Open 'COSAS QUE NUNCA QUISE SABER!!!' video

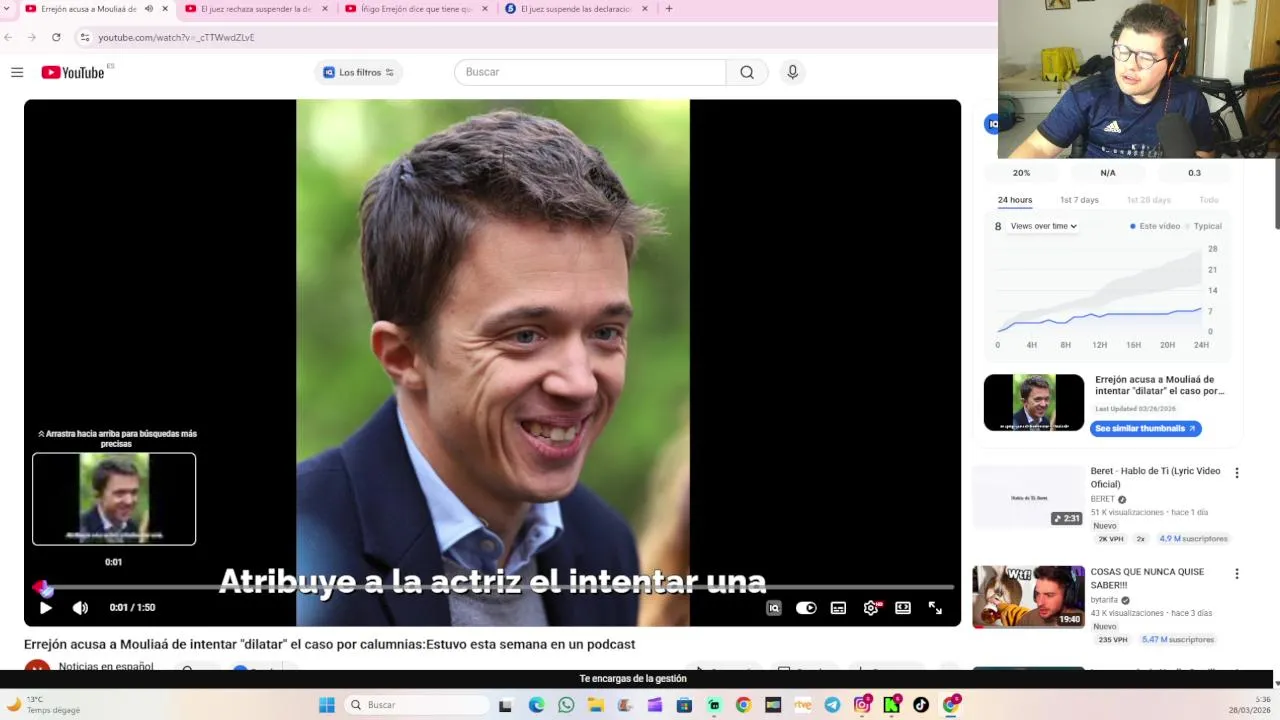pos(1147,578)
